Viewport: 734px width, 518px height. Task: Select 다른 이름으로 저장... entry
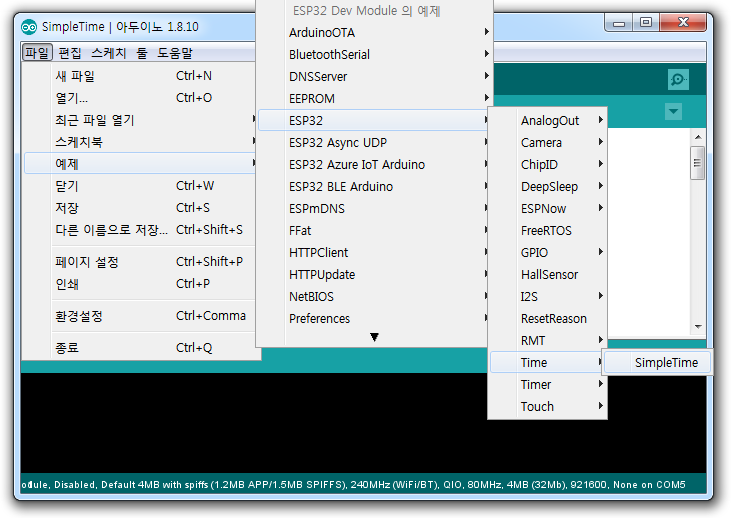coord(140,230)
